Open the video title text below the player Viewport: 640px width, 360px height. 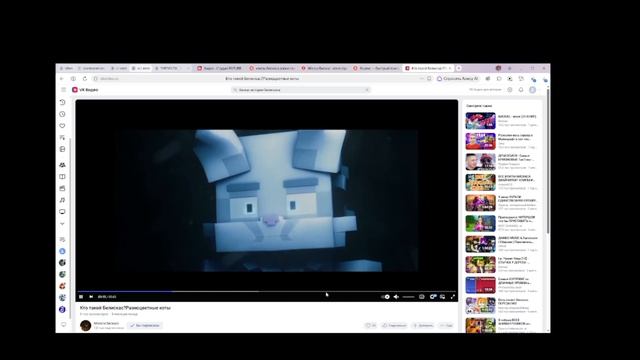pos(125,308)
